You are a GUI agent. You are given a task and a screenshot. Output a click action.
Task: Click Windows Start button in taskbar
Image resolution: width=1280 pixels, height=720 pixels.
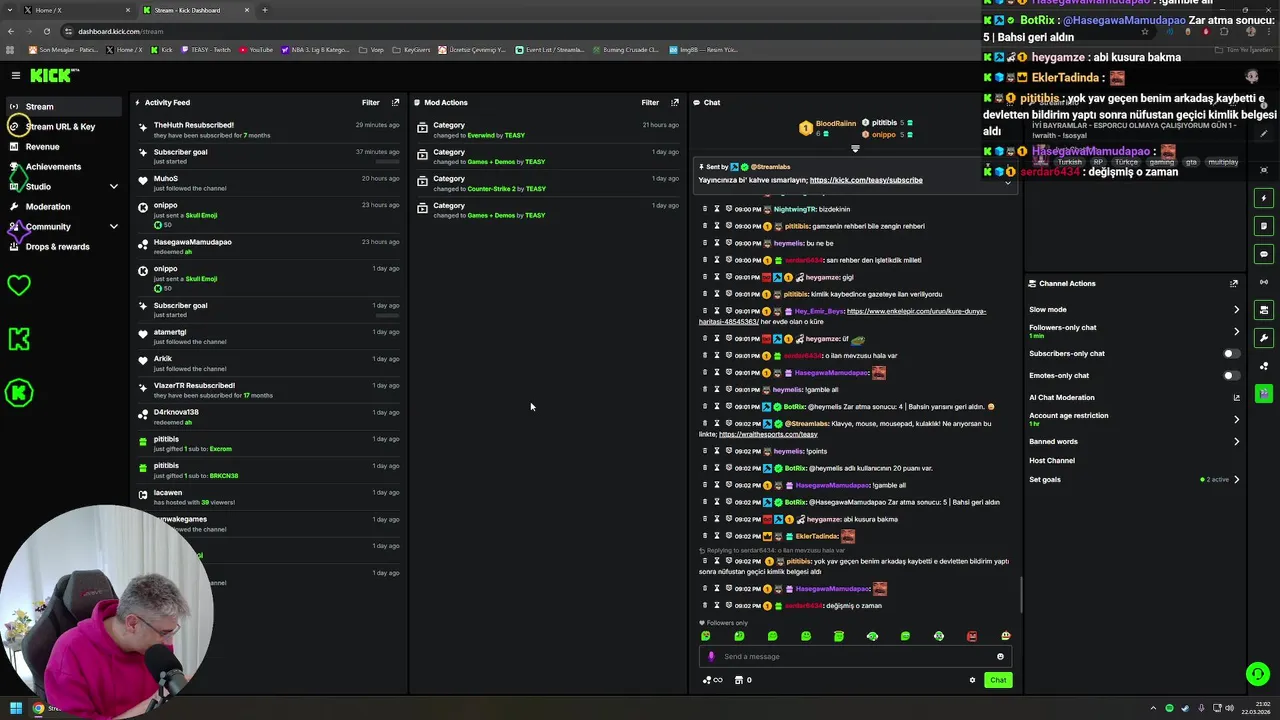[x=15, y=709]
